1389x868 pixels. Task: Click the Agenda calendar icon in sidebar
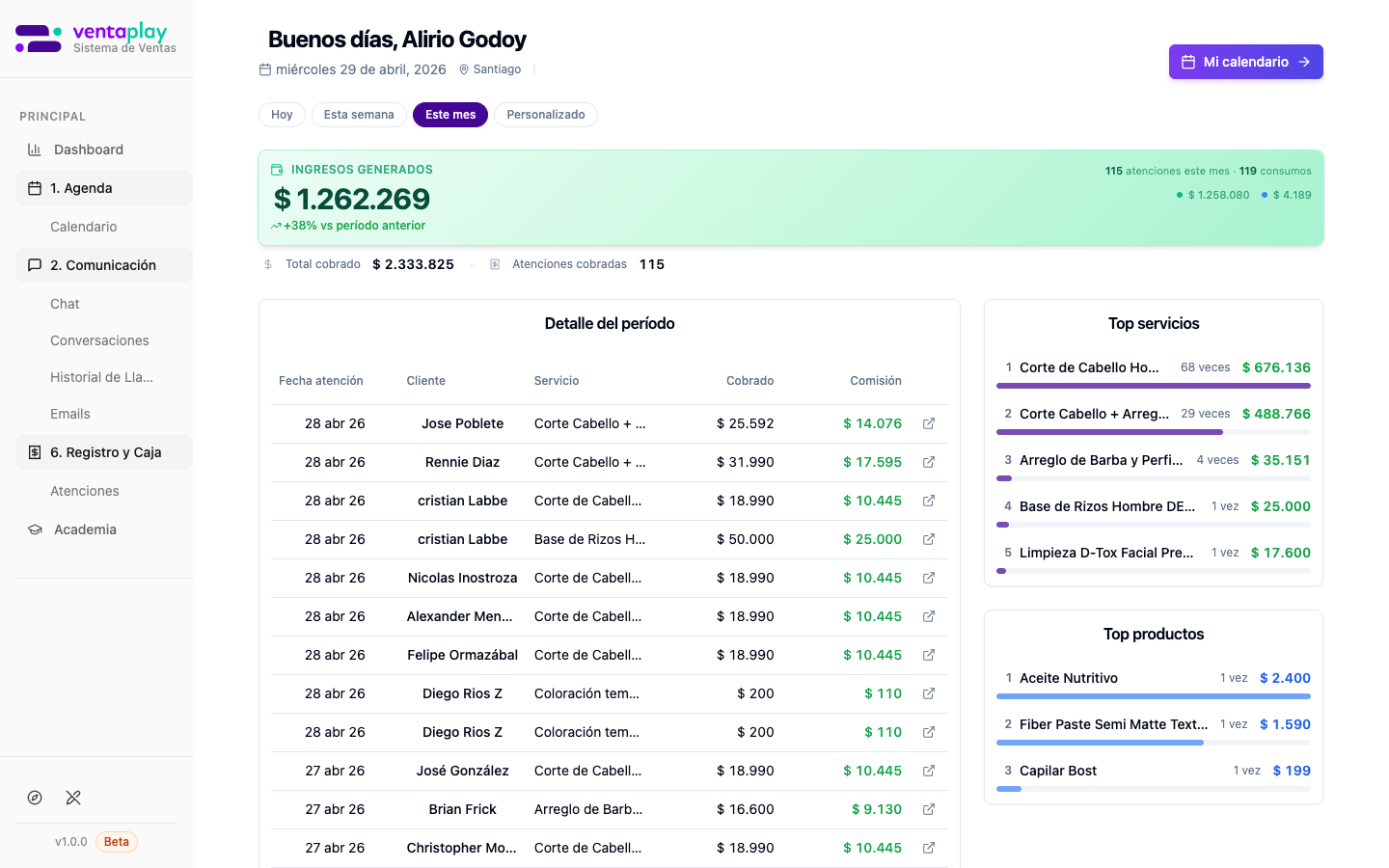point(35,188)
